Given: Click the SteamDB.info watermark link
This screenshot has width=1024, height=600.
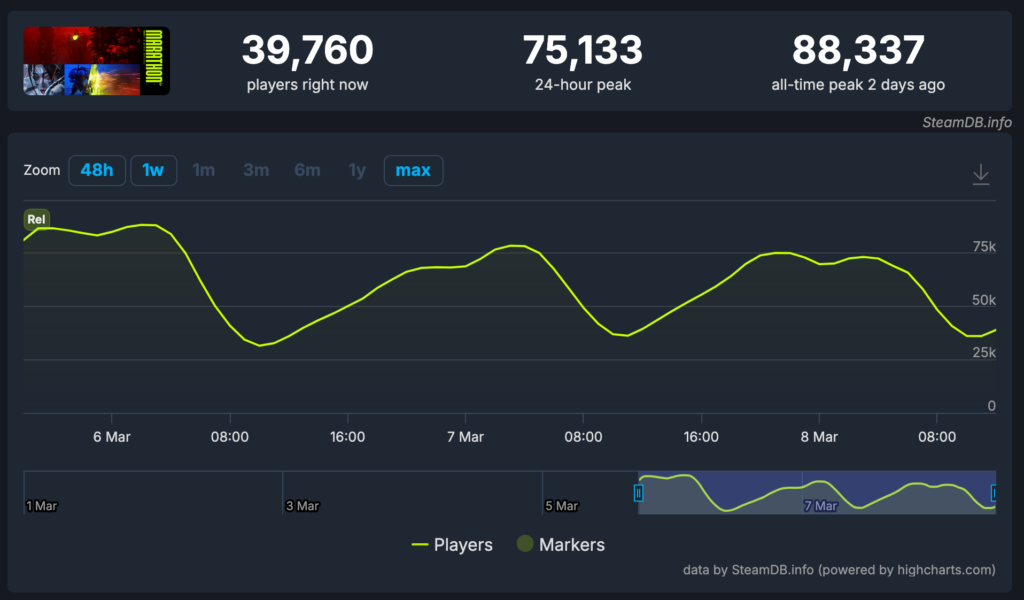Looking at the screenshot, I should click(967, 122).
